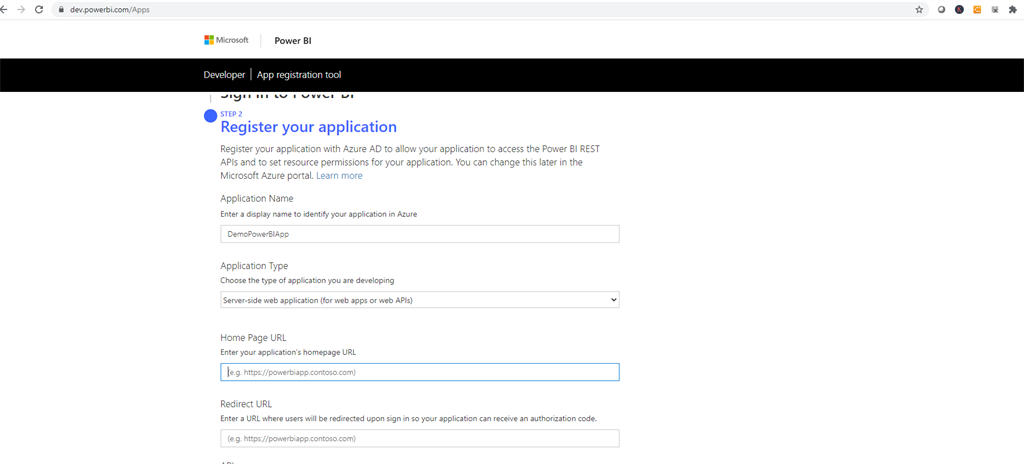Click the Power BI header link

[293, 41]
